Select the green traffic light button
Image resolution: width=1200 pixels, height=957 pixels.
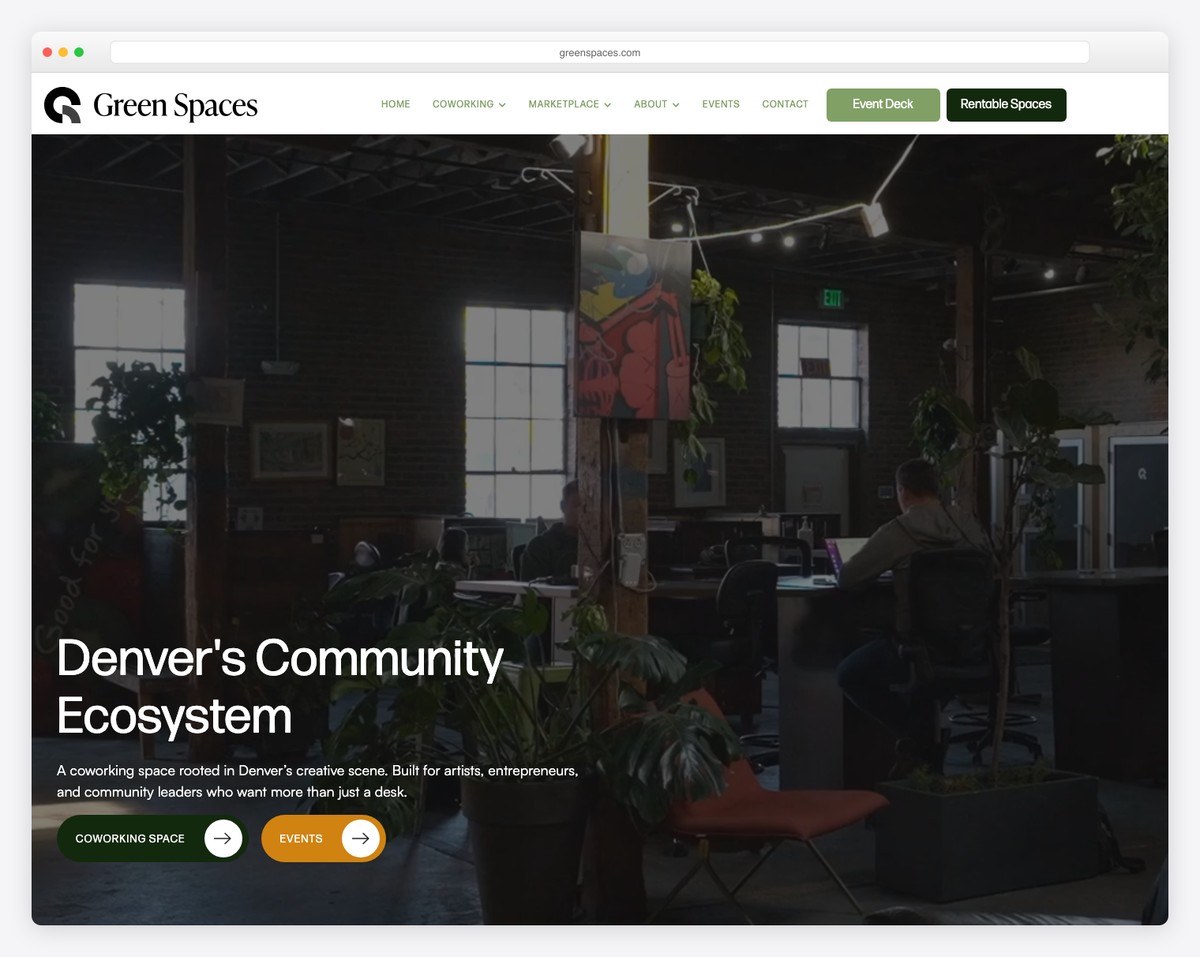pyautogui.click(x=79, y=51)
